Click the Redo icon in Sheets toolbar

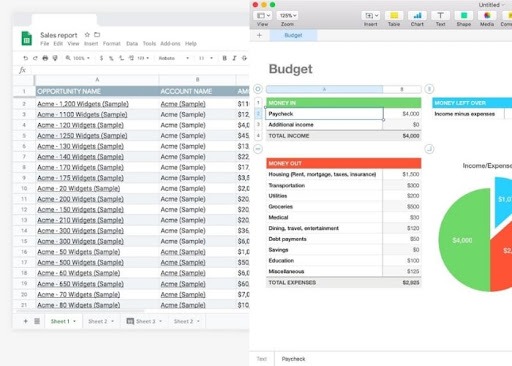point(35,58)
